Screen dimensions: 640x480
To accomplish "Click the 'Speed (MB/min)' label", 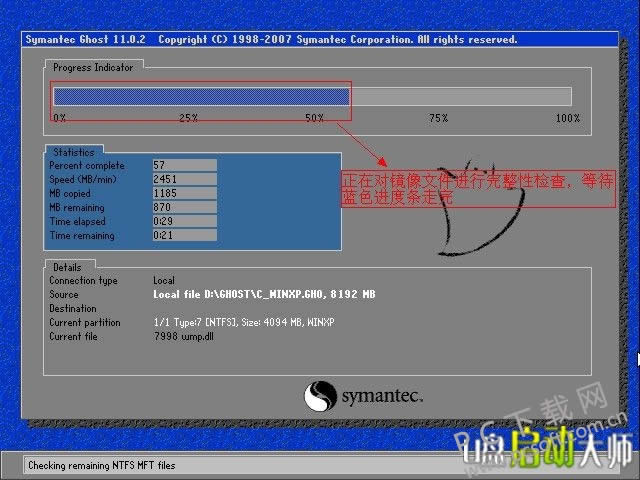I will 83,180.
